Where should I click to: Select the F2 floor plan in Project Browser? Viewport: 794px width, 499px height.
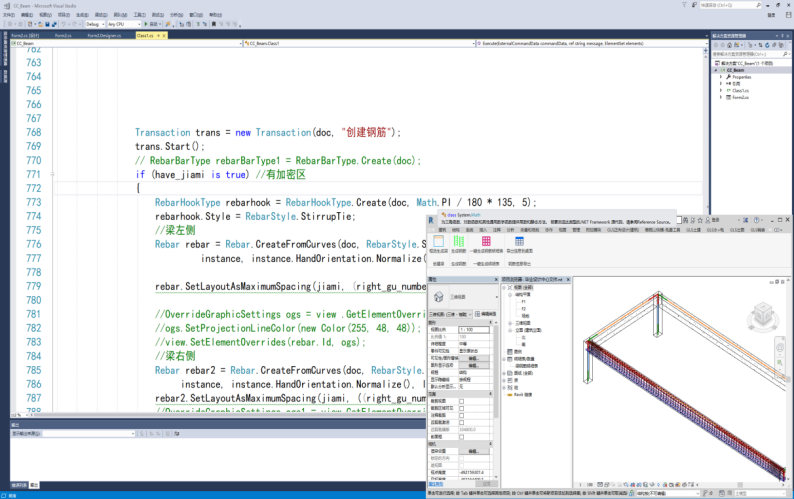[524, 309]
